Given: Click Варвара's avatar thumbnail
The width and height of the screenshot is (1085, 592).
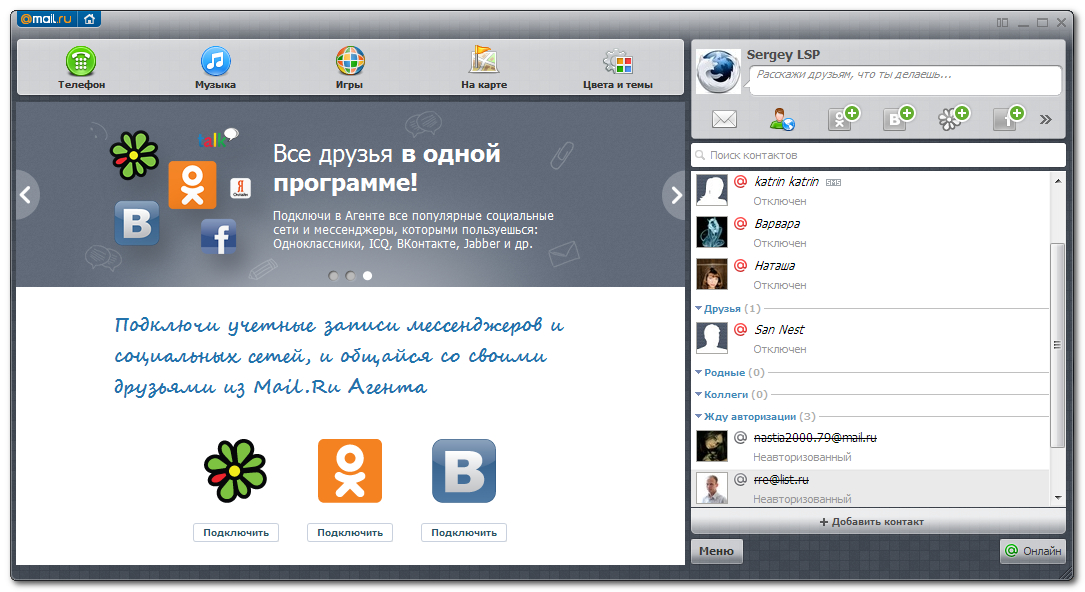Looking at the screenshot, I should point(711,232).
